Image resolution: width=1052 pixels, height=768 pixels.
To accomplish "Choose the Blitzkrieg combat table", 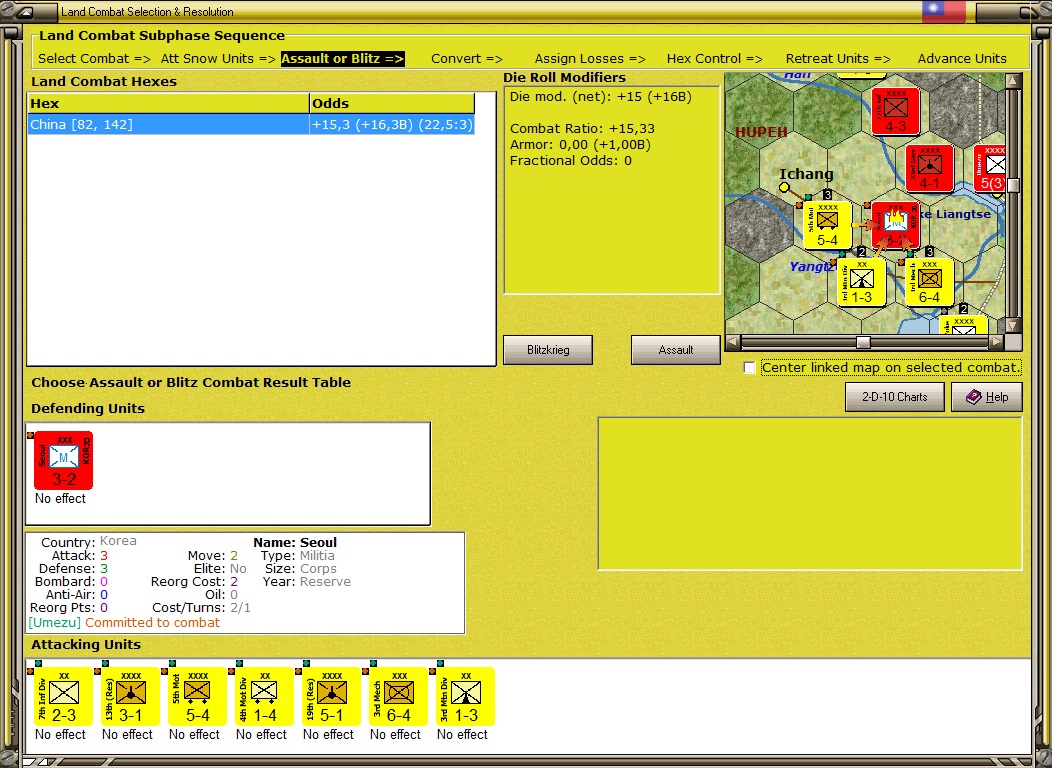I will [x=548, y=349].
